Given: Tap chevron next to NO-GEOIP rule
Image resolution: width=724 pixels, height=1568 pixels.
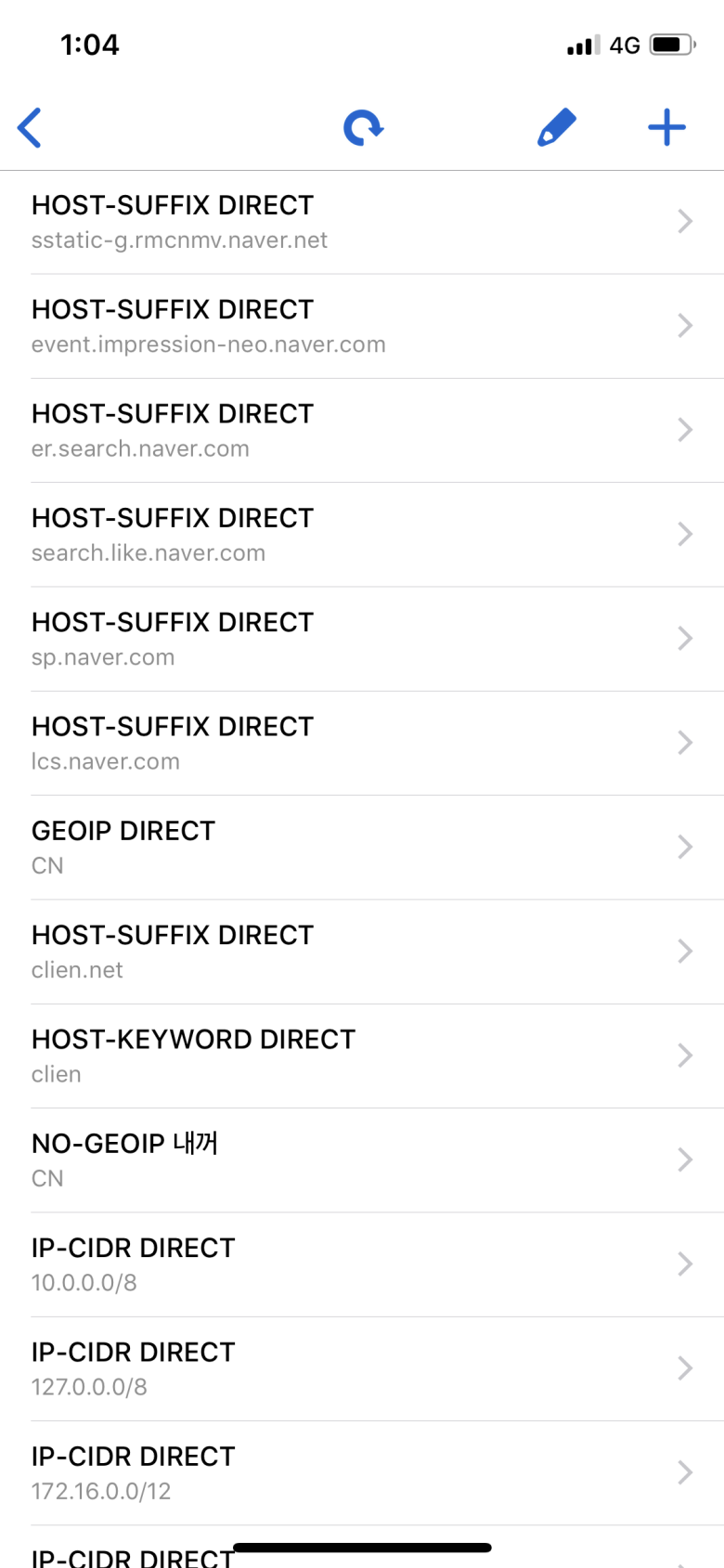Looking at the screenshot, I should pyautogui.click(x=685, y=1160).
